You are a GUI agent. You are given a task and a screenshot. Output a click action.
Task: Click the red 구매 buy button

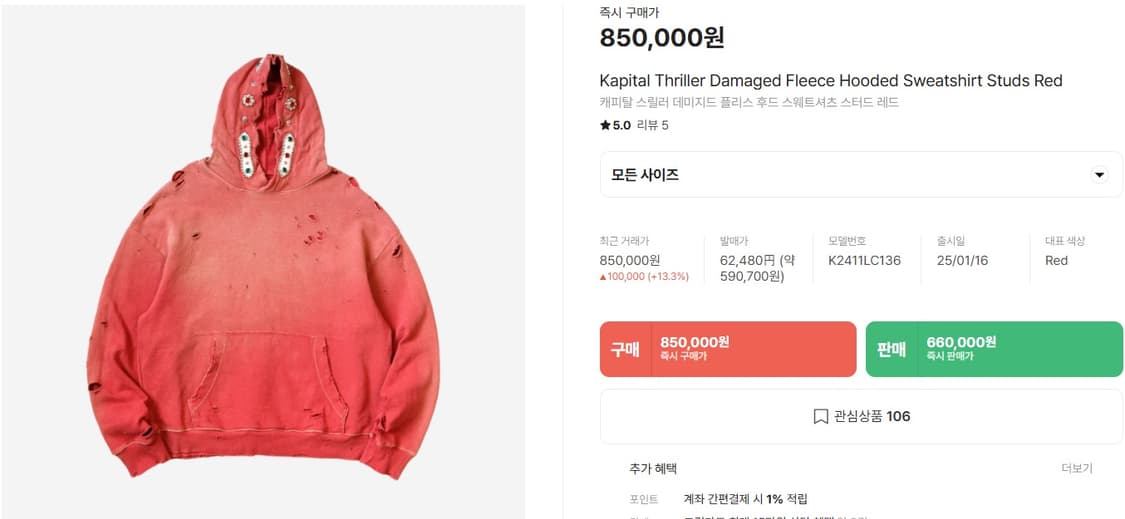click(x=728, y=349)
